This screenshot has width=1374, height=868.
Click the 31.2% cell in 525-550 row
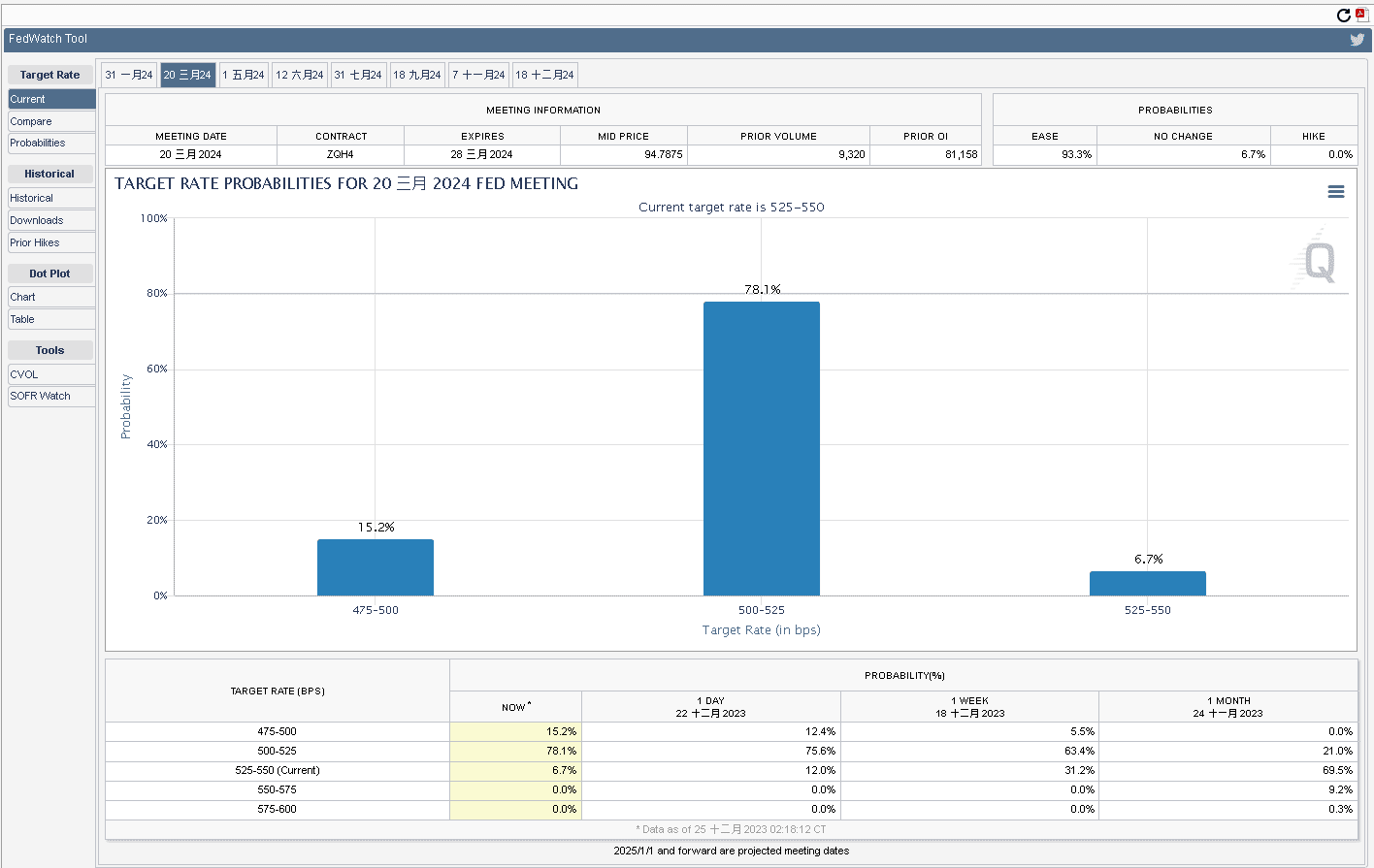(970, 770)
